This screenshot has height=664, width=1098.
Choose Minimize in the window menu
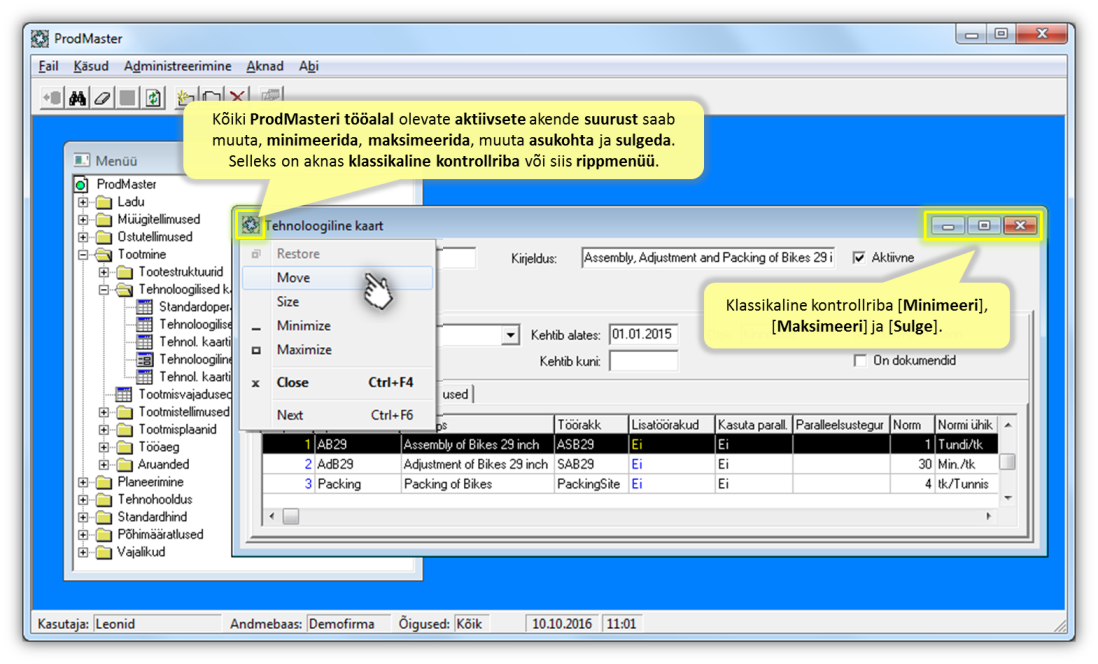pyautogui.click(x=338, y=326)
